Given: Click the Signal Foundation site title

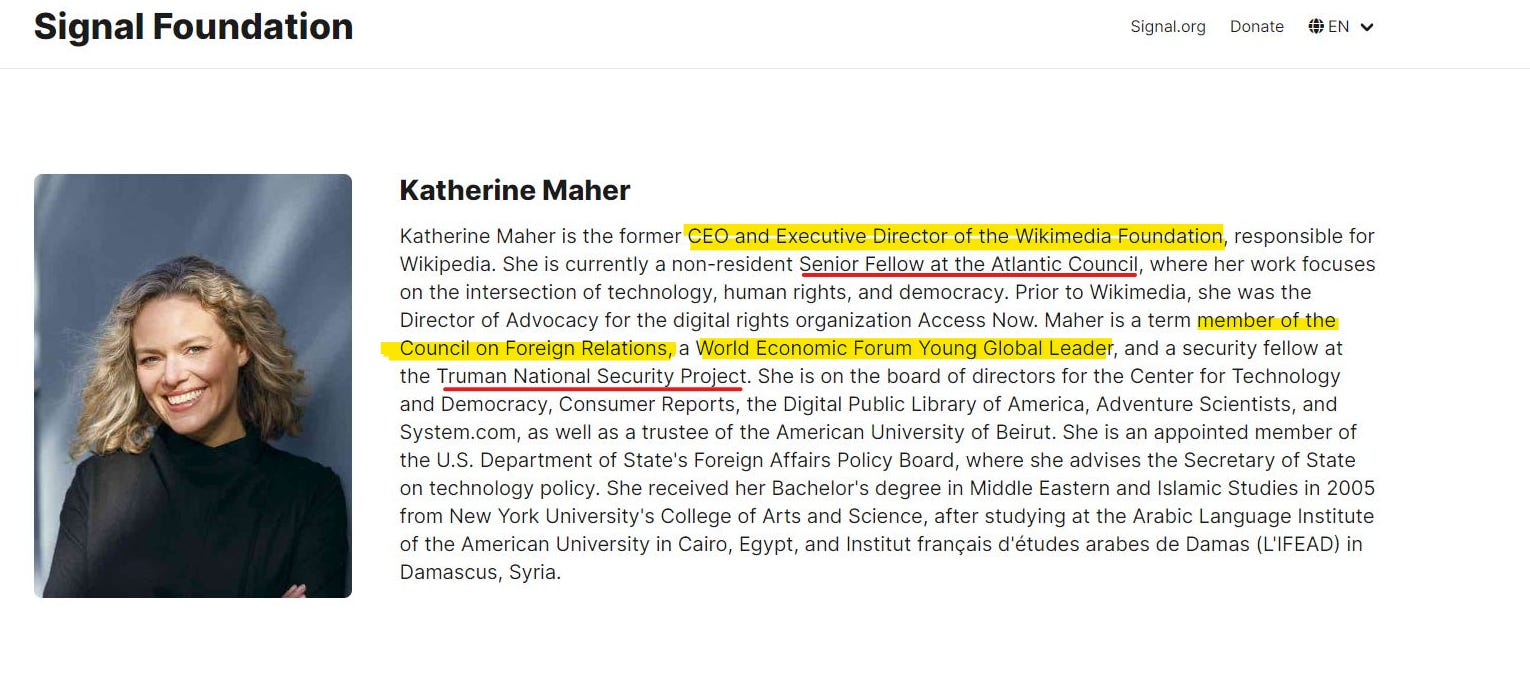Looking at the screenshot, I should [x=193, y=27].
